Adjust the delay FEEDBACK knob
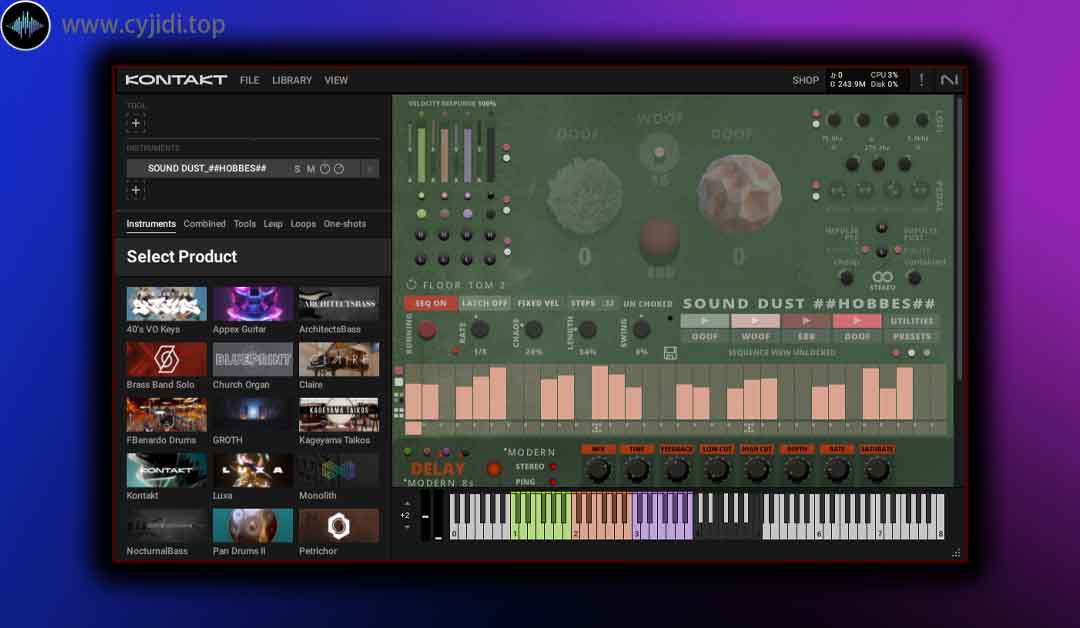1080x628 pixels. coord(677,470)
